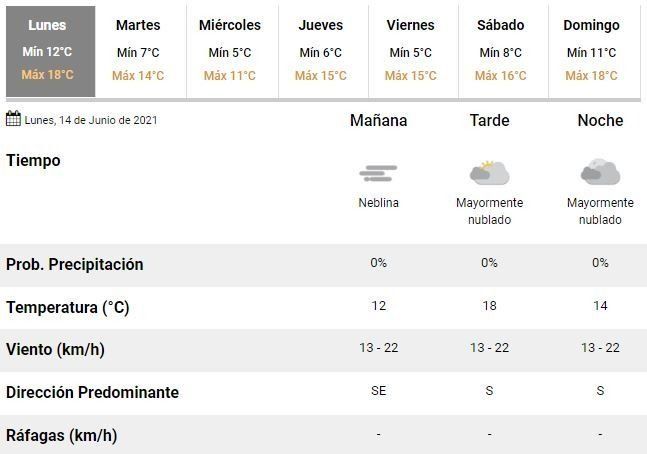Click the cloudy night icon for Noche
Screen dimensions: 647x454
(600, 172)
